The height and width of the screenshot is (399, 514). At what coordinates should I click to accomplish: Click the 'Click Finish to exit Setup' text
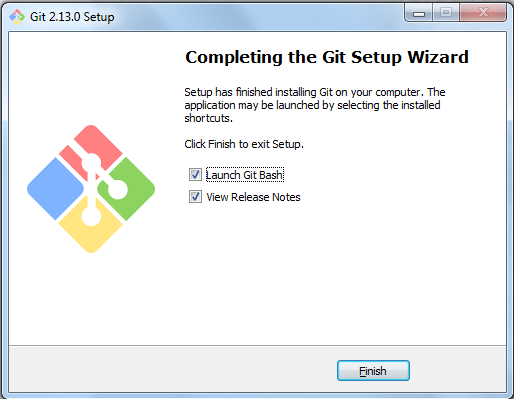click(244, 144)
